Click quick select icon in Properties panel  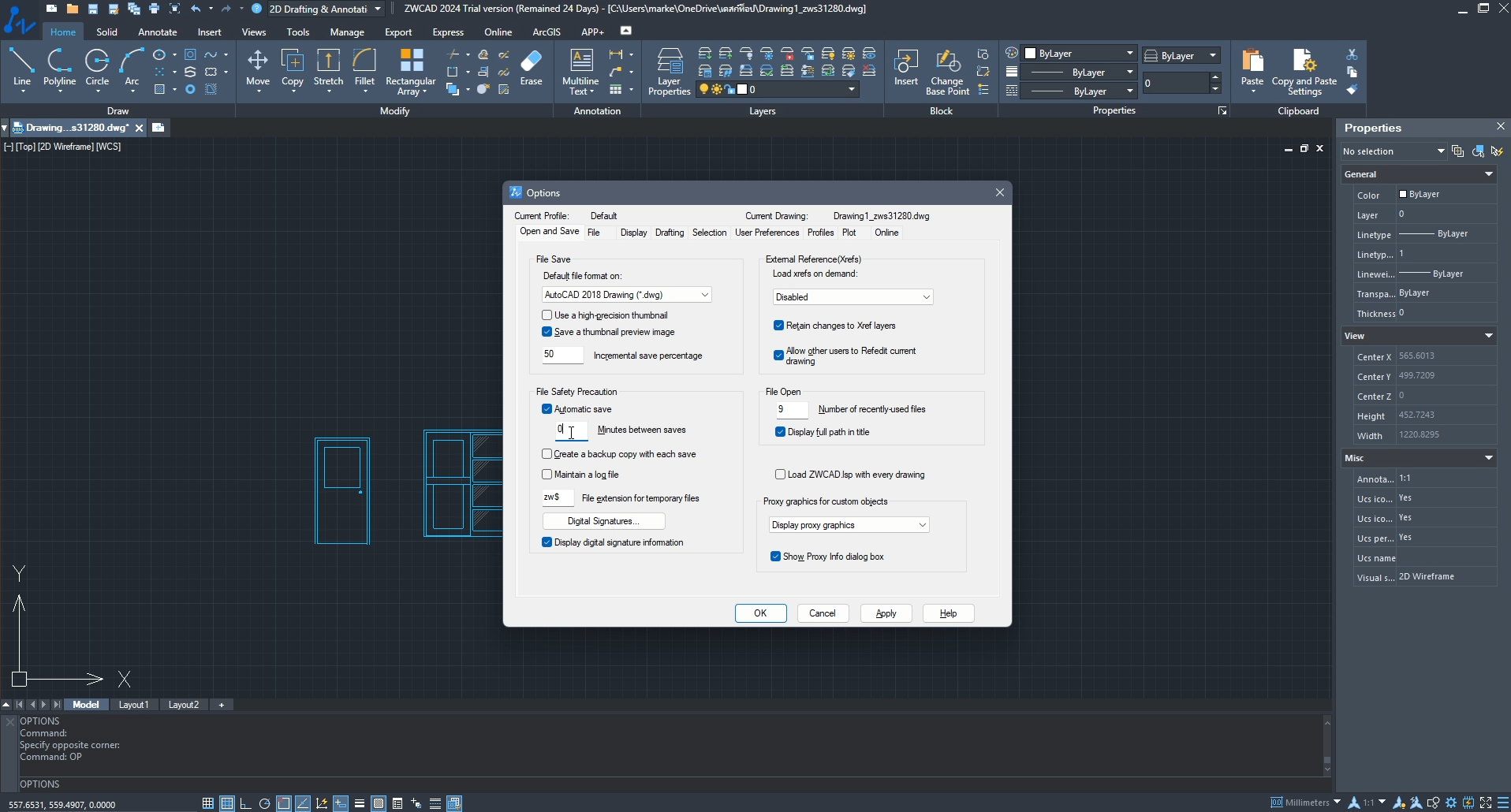point(1497,151)
